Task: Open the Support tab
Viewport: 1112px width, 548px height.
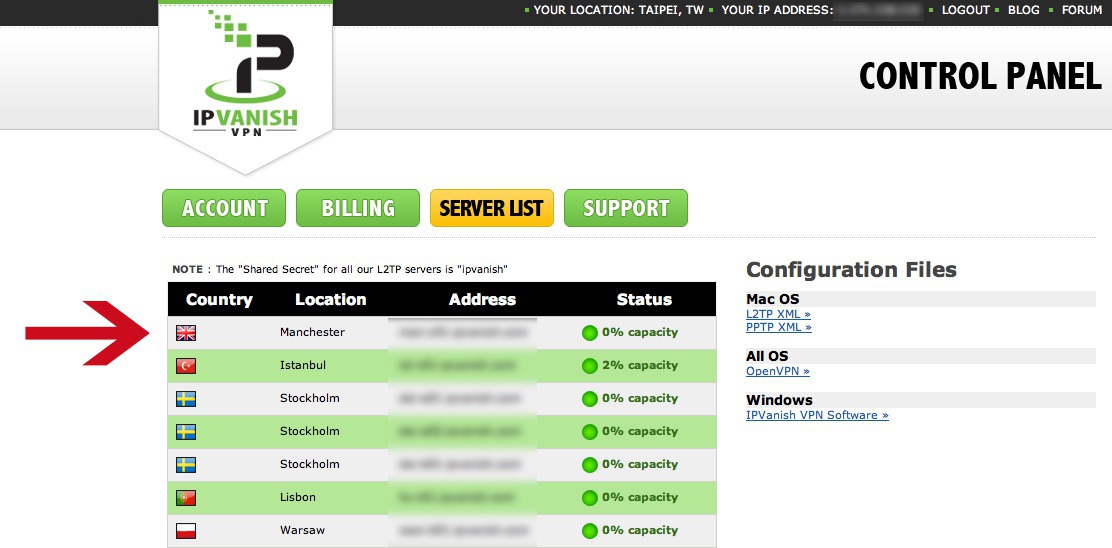Action: pyautogui.click(x=626, y=208)
